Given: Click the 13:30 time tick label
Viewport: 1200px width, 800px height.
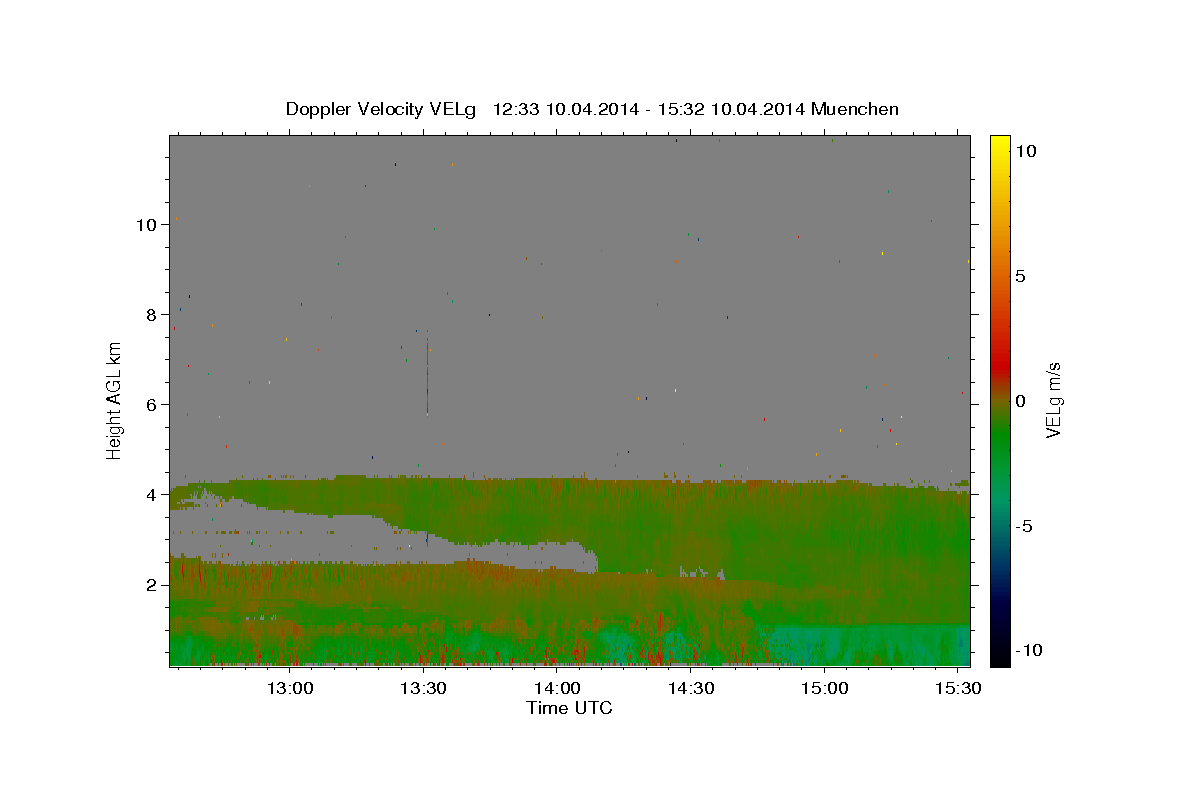Looking at the screenshot, I should [423, 689].
